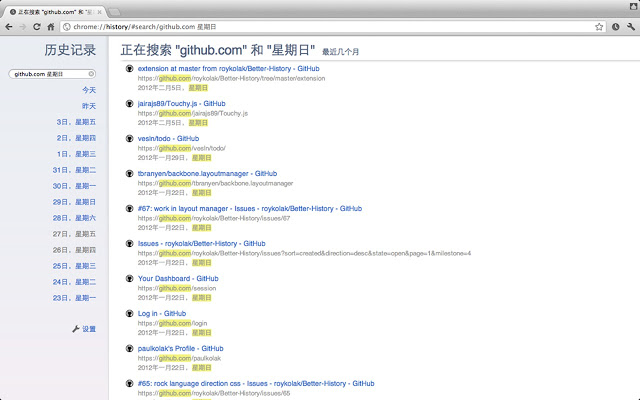Viewport: 640px width, 400px height.
Task: Show history for 27日, 星期五
Action: [74, 234]
